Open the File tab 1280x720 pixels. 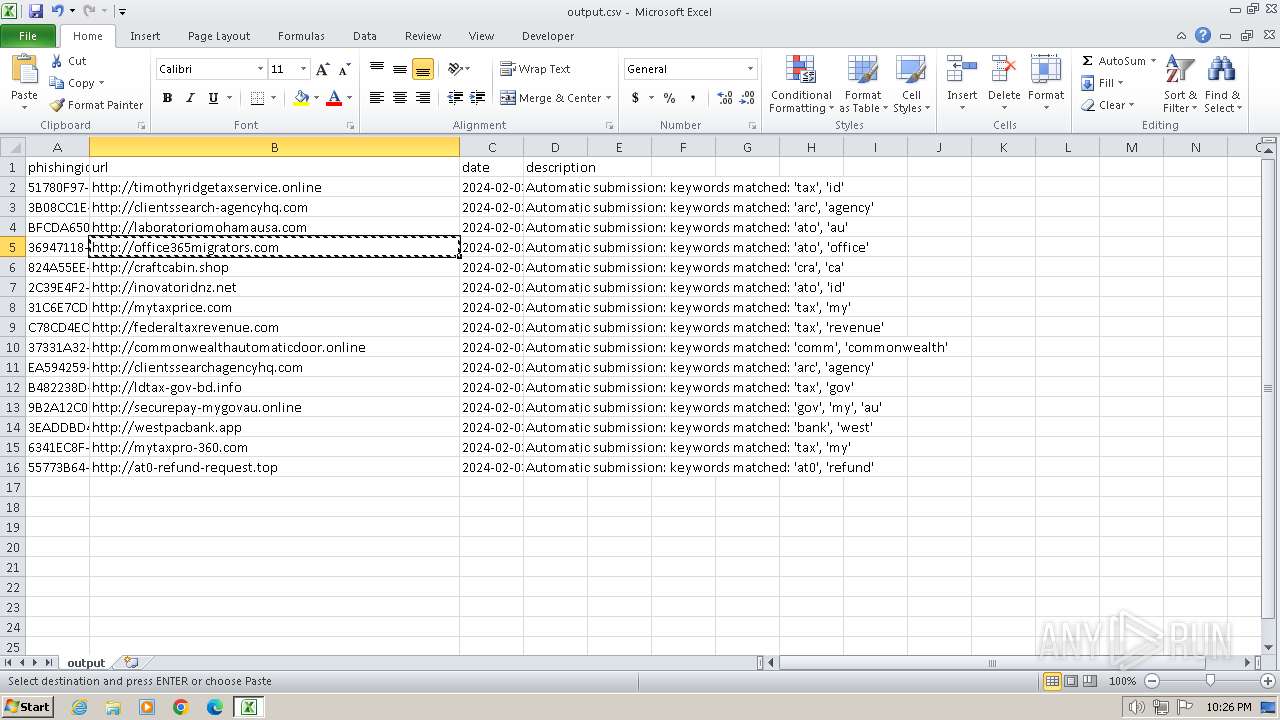pyautogui.click(x=28, y=36)
